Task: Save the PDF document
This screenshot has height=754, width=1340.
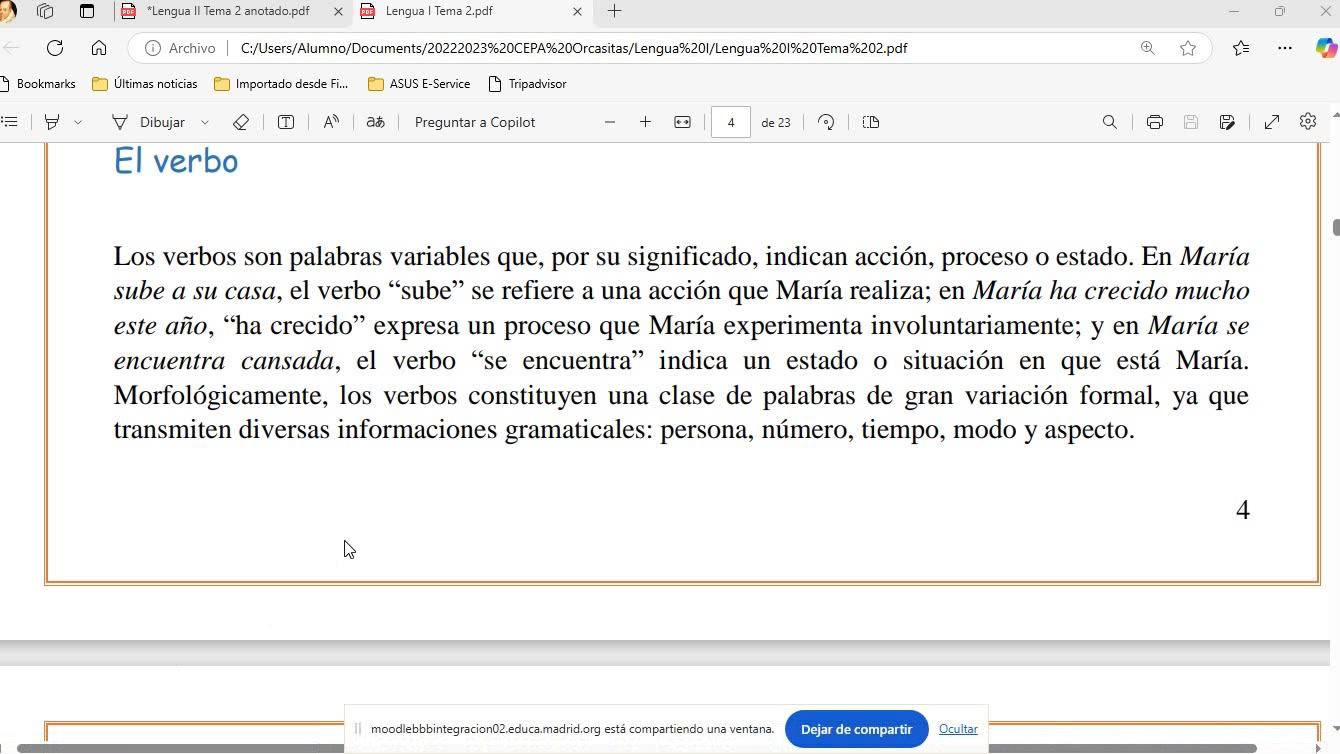Action: (x=1191, y=122)
